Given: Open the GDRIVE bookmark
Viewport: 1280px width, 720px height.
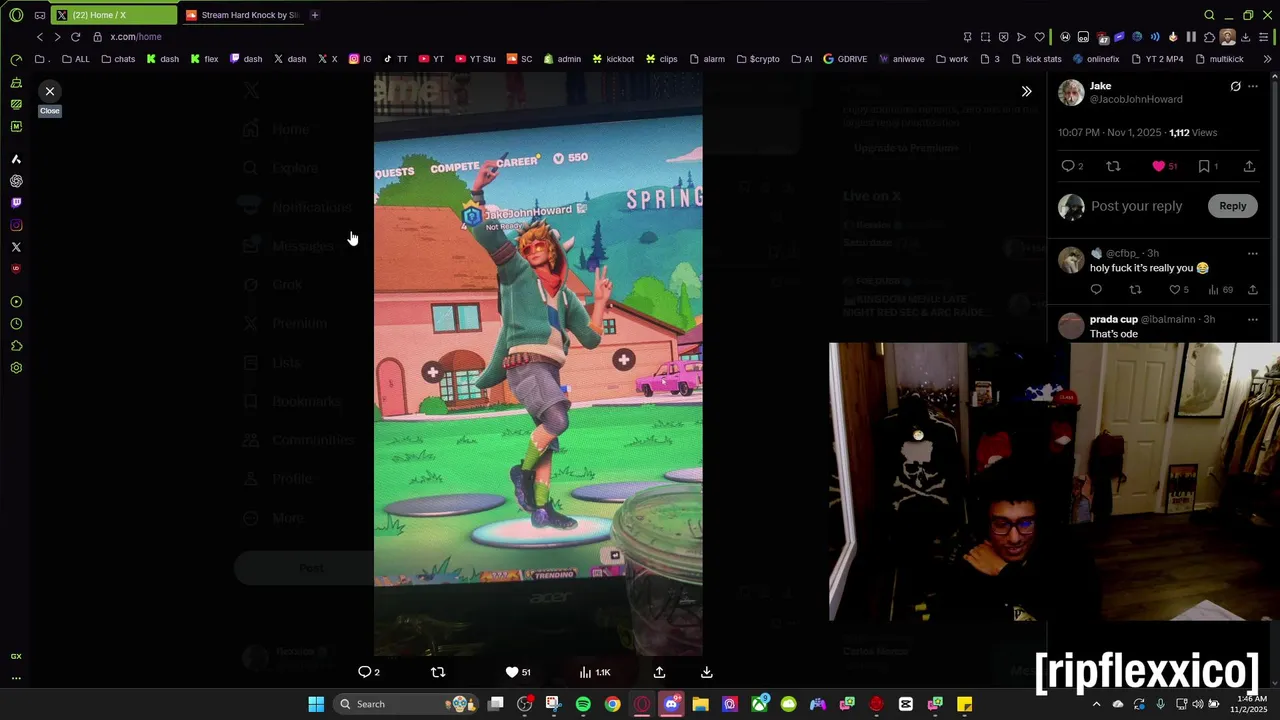Looking at the screenshot, I should click(845, 59).
